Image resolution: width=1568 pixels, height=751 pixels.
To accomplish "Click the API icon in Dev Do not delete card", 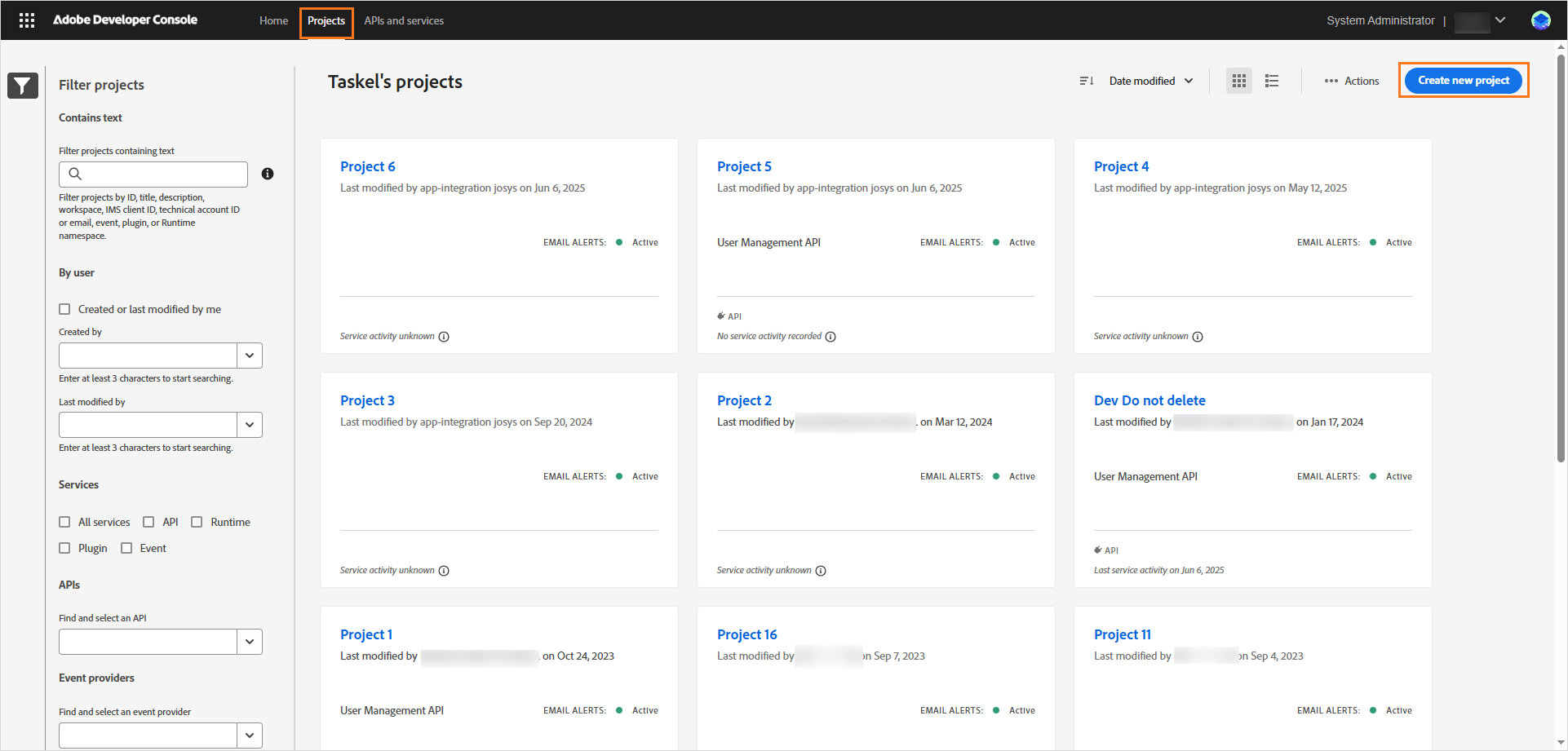I will tap(1098, 550).
